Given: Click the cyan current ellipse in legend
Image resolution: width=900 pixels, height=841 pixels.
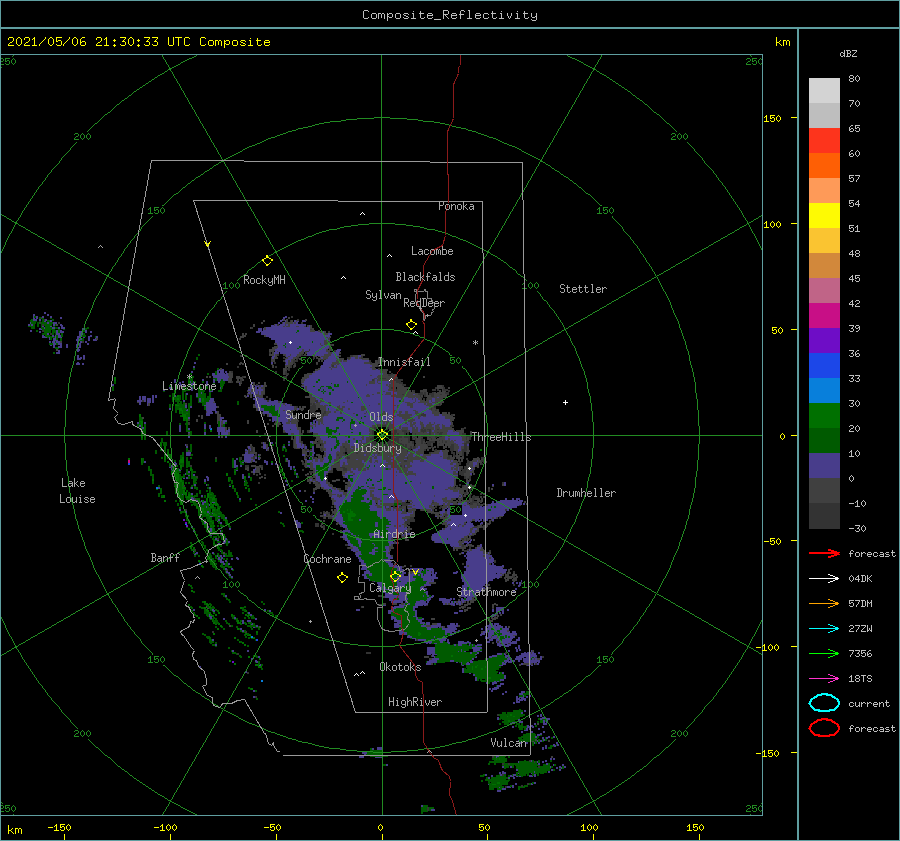Looking at the screenshot, I should click(824, 703).
